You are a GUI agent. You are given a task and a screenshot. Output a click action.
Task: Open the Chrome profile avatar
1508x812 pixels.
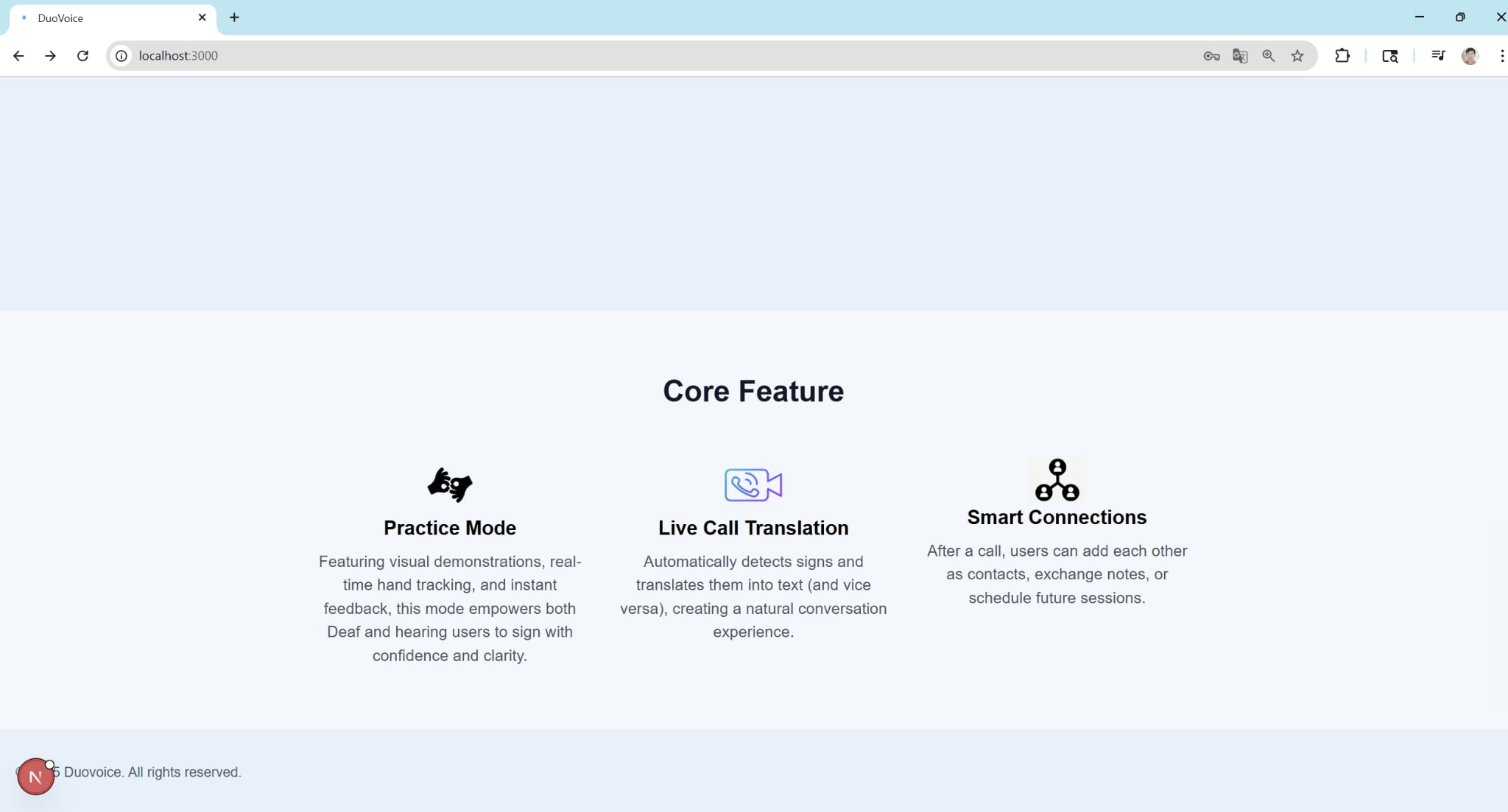coord(1470,56)
